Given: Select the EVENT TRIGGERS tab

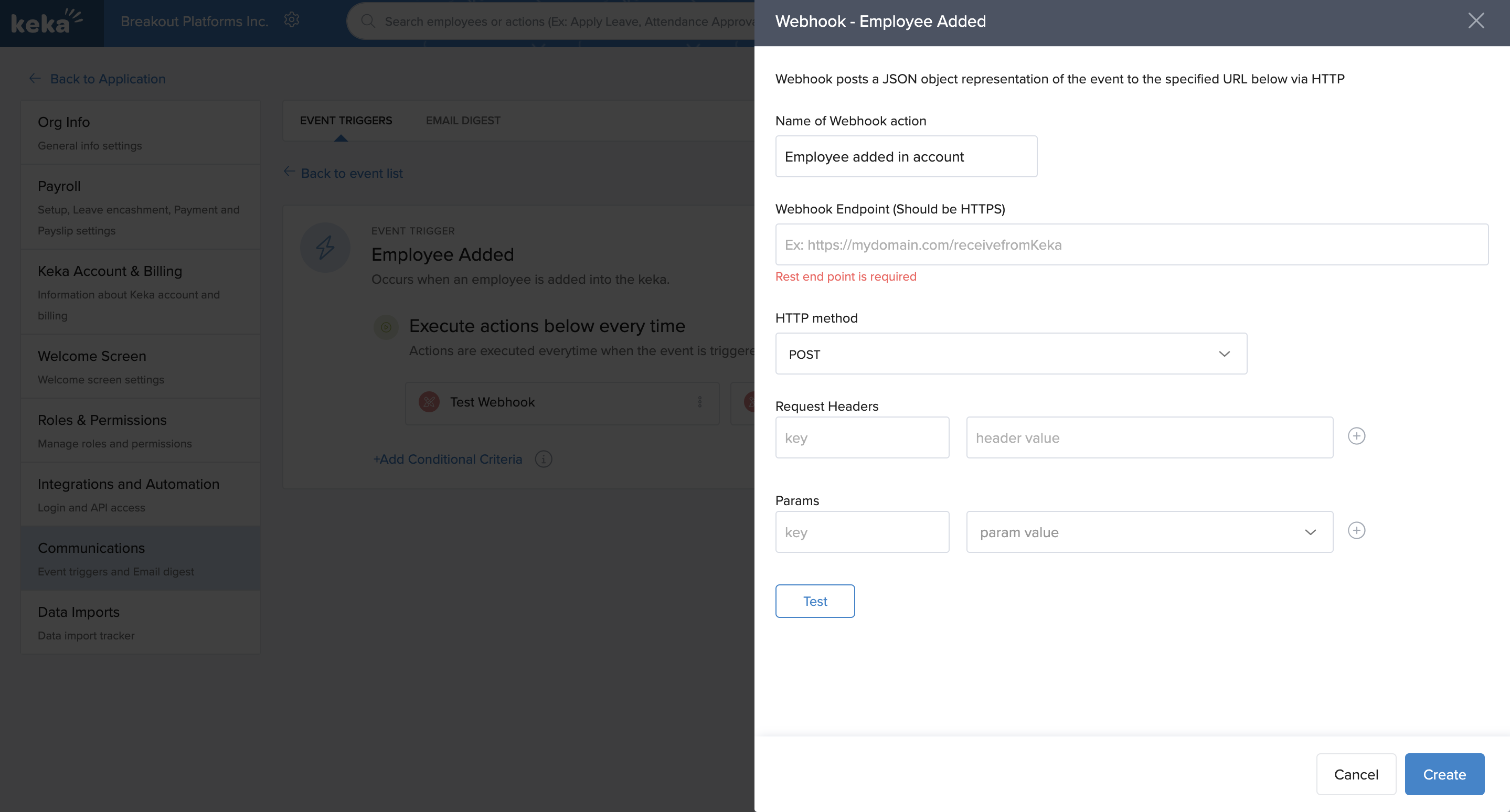Looking at the screenshot, I should (x=346, y=120).
